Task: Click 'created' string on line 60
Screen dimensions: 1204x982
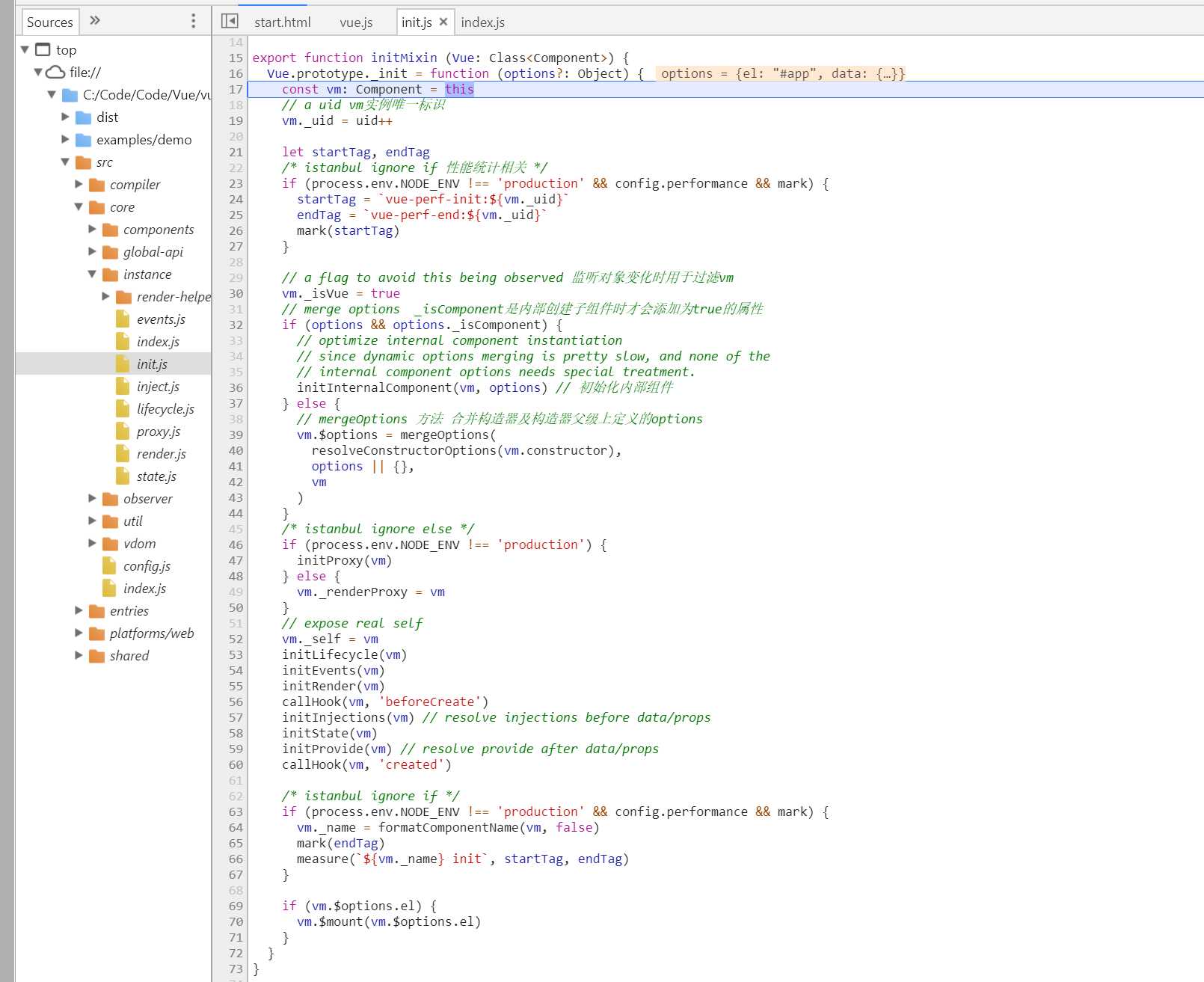Action: [x=411, y=764]
